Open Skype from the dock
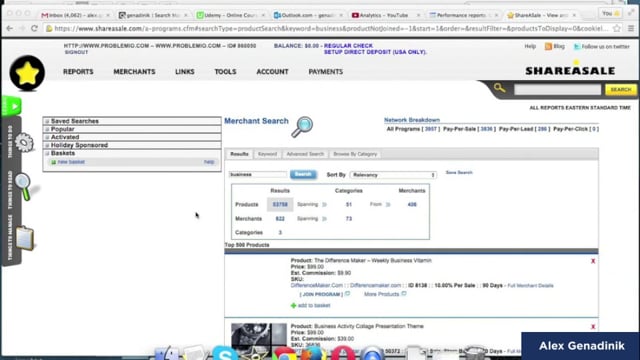This screenshot has height=360, width=640. (x=224, y=353)
